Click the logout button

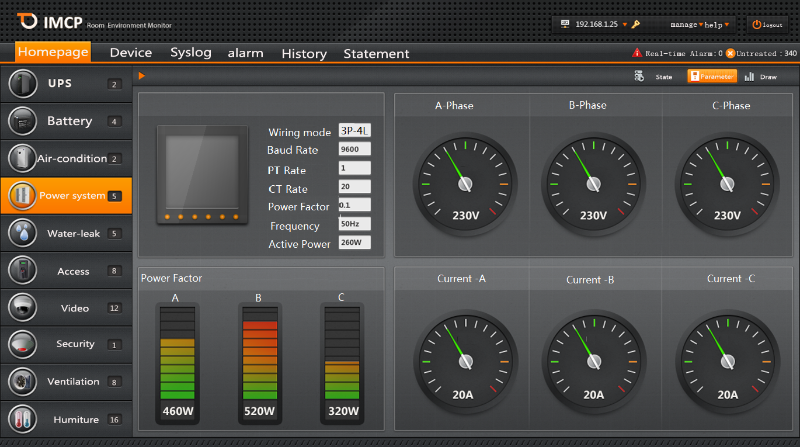click(x=768, y=24)
